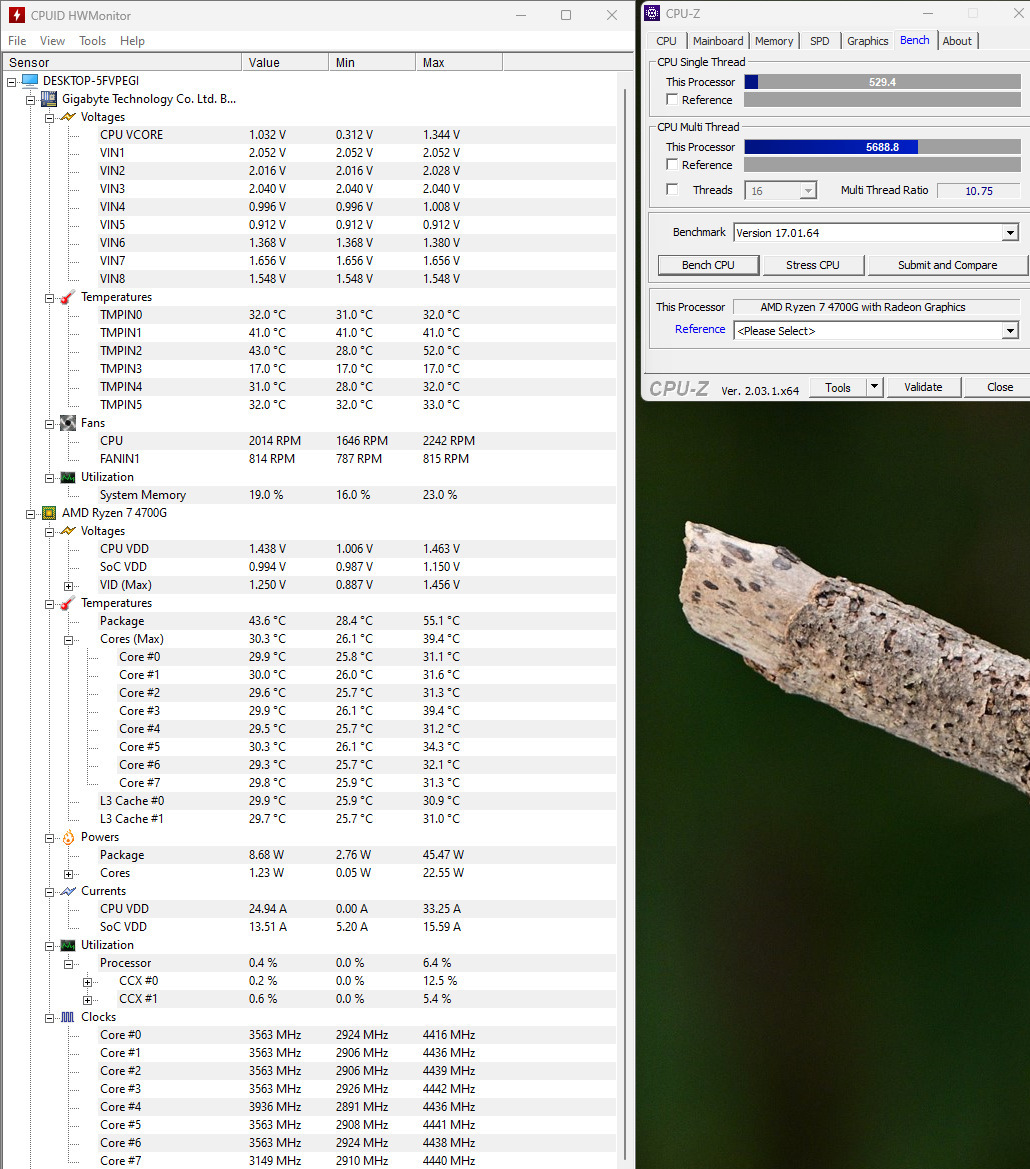1030x1169 pixels.
Task: Click the Utilization icon under AMD Ryzen
Action: [68, 945]
